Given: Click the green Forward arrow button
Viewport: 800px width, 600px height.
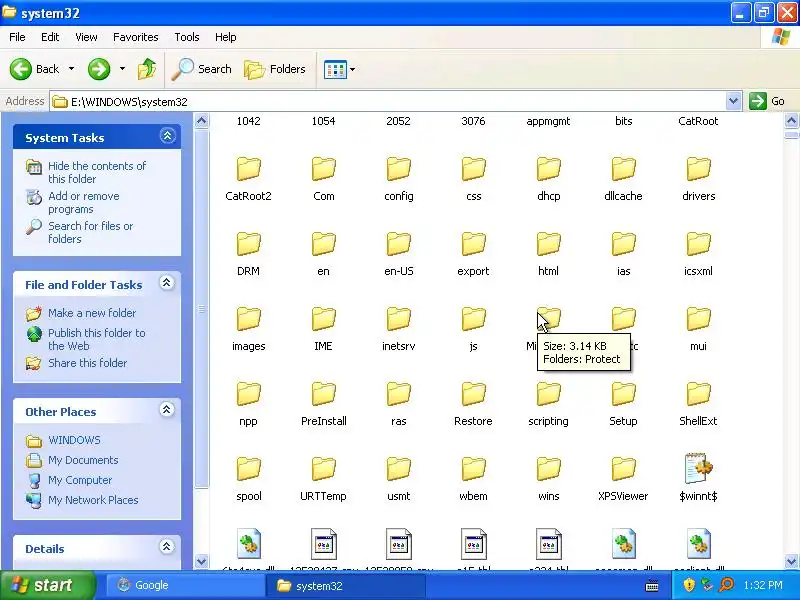Looking at the screenshot, I should [99, 69].
